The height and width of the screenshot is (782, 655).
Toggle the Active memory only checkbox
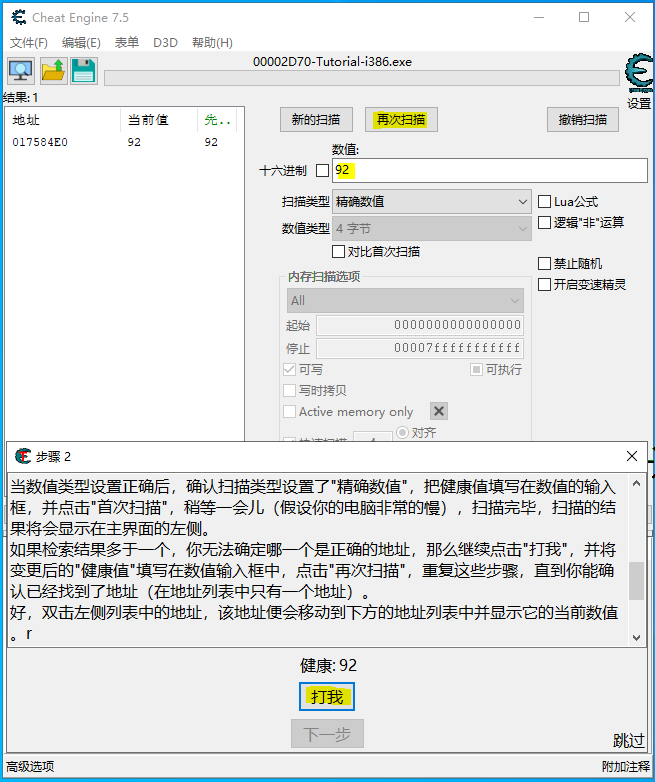(x=289, y=411)
